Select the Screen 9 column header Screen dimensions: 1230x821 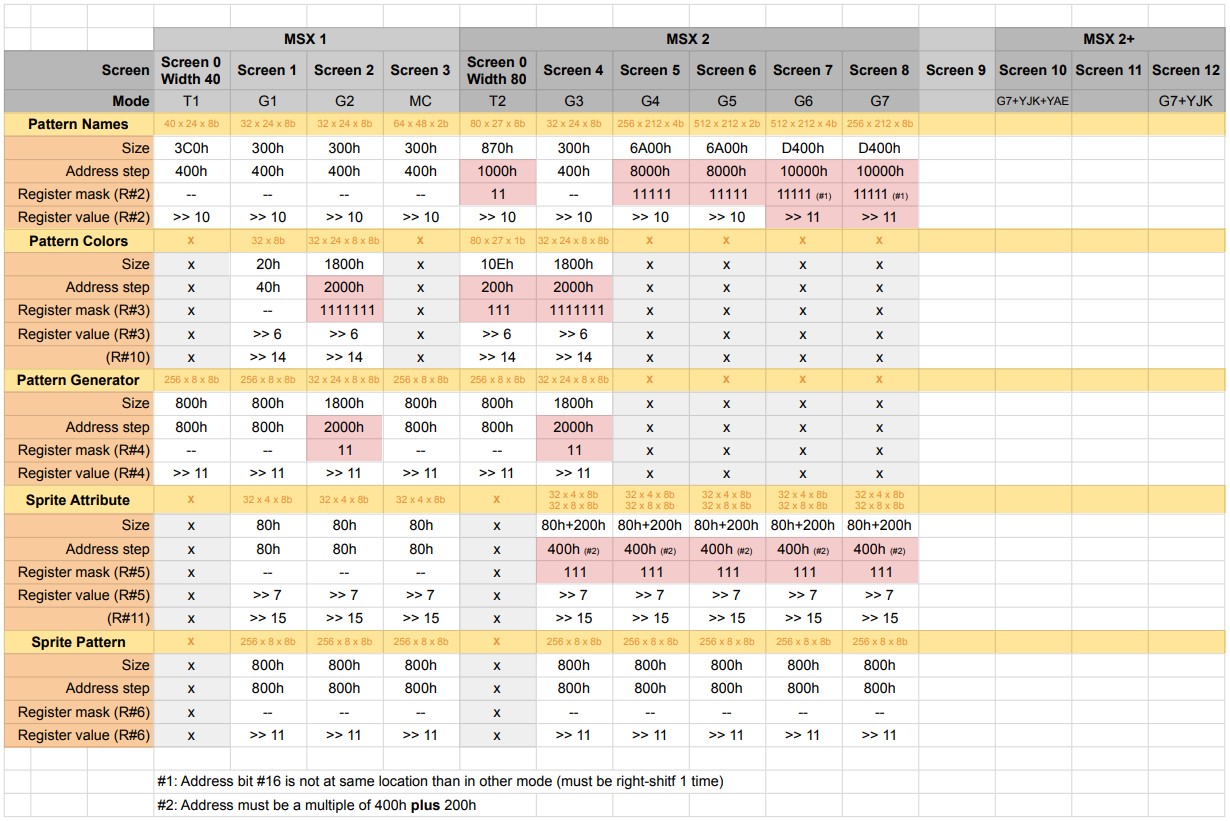click(x=956, y=70)
